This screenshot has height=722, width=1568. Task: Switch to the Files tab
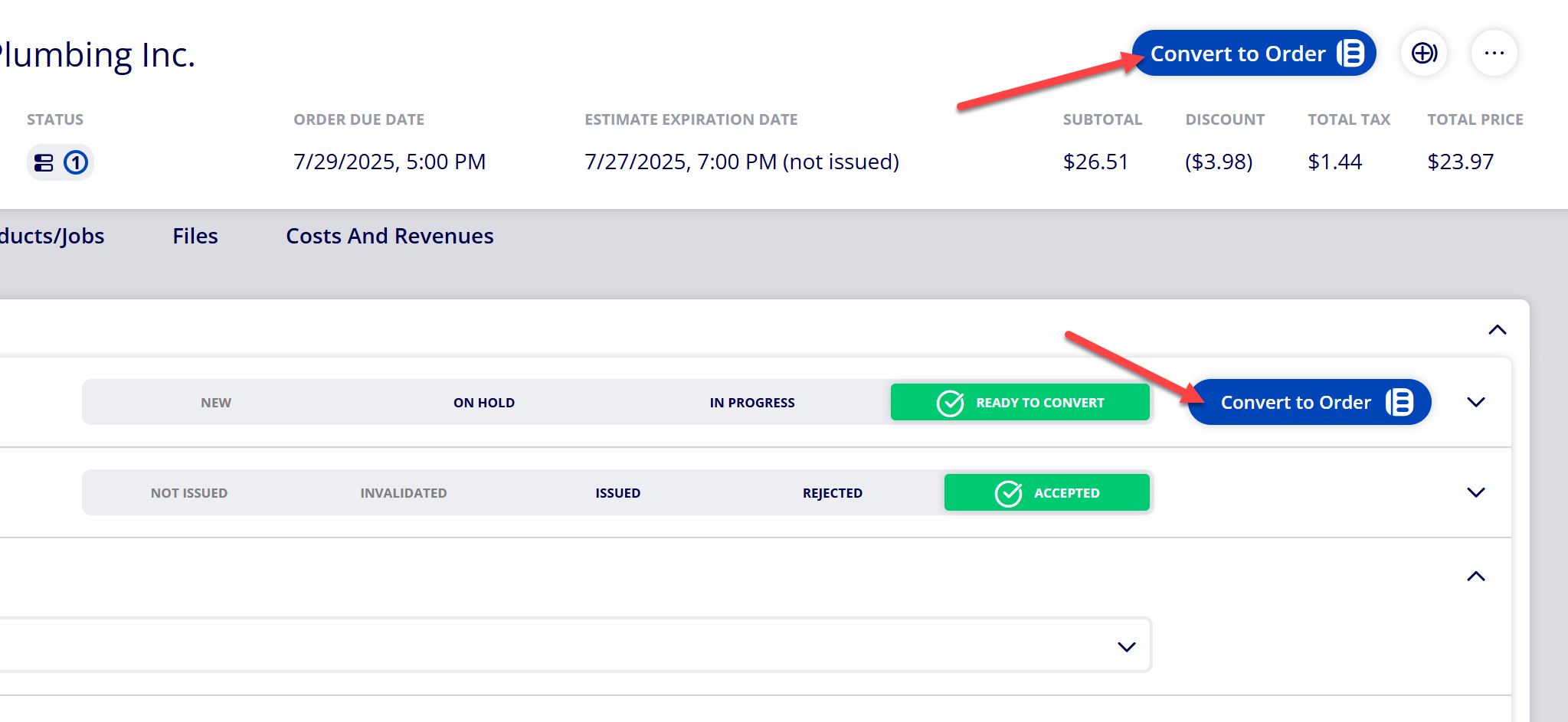(x=195, y=236)
